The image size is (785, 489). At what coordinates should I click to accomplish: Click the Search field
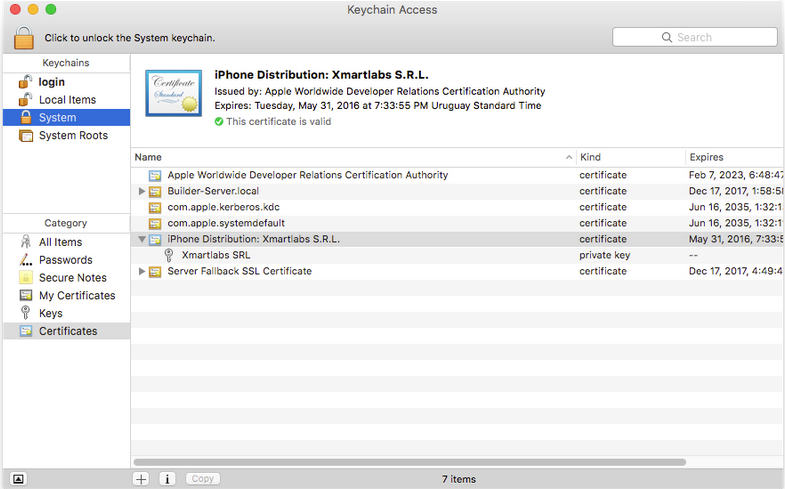[695, 37]
